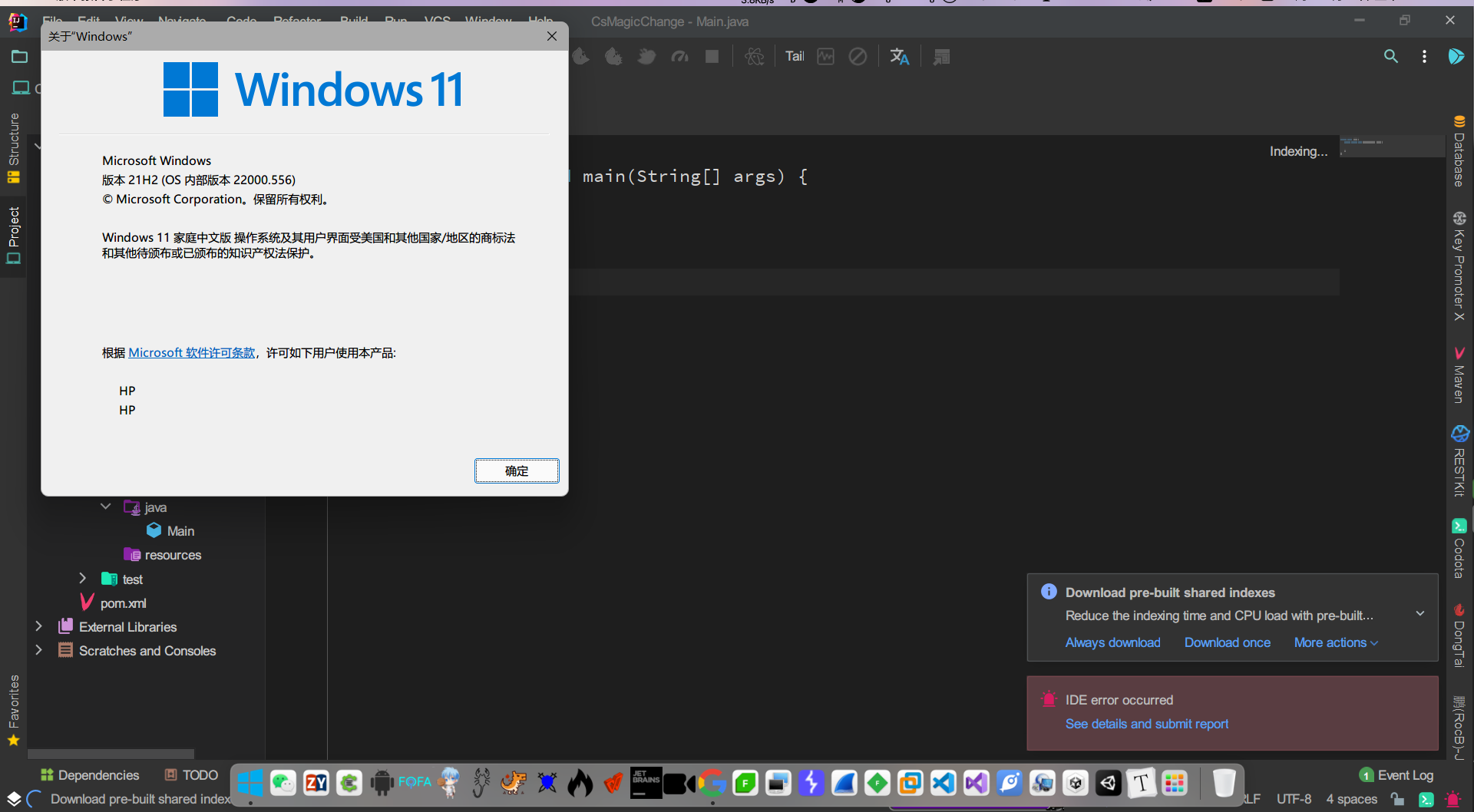The height and width of the screenshot is (812, 1474).
Task: Open the DongTai tool window
Action: 1459,635
